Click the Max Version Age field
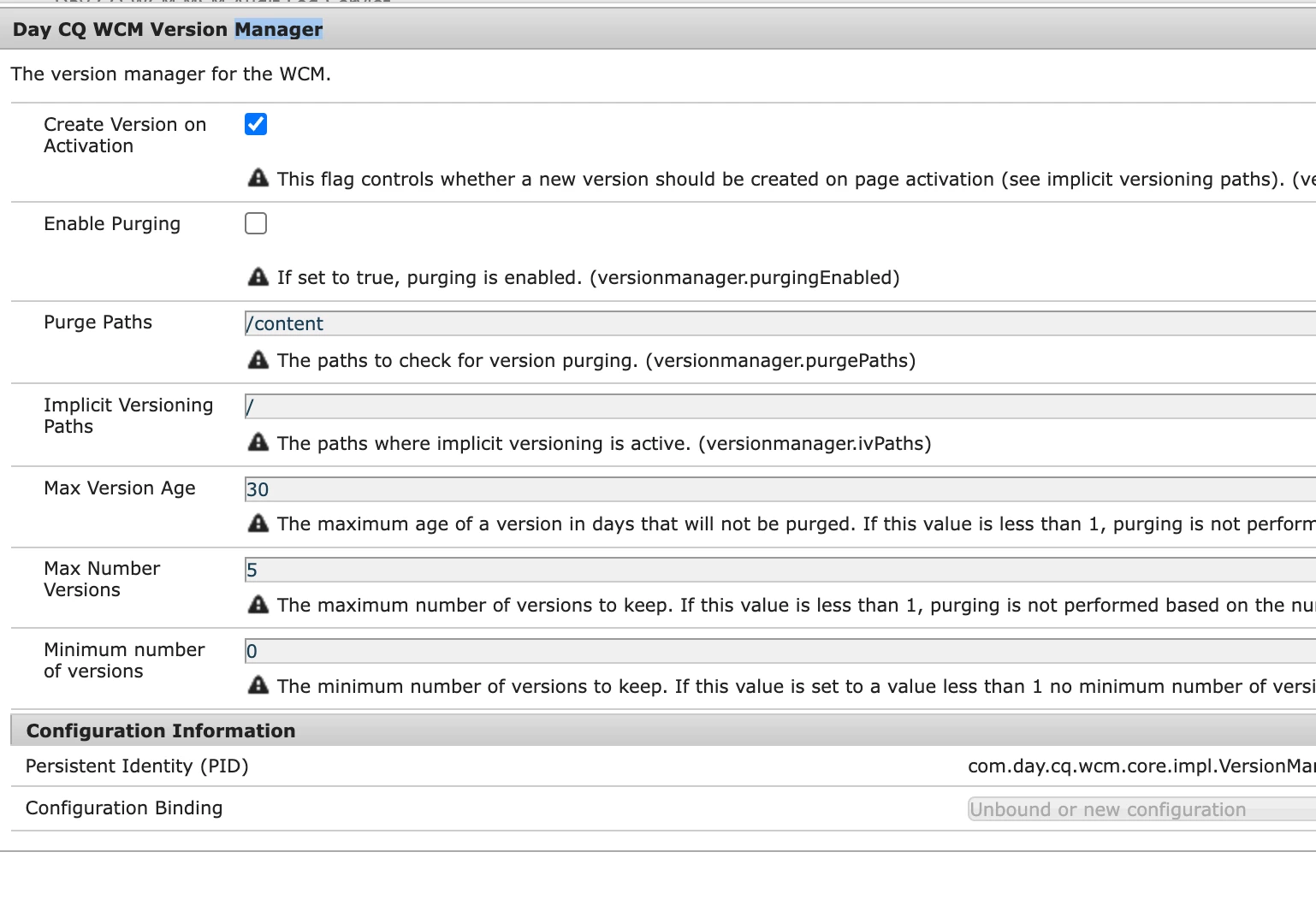 pyautogui.click(x=780, y=489)
